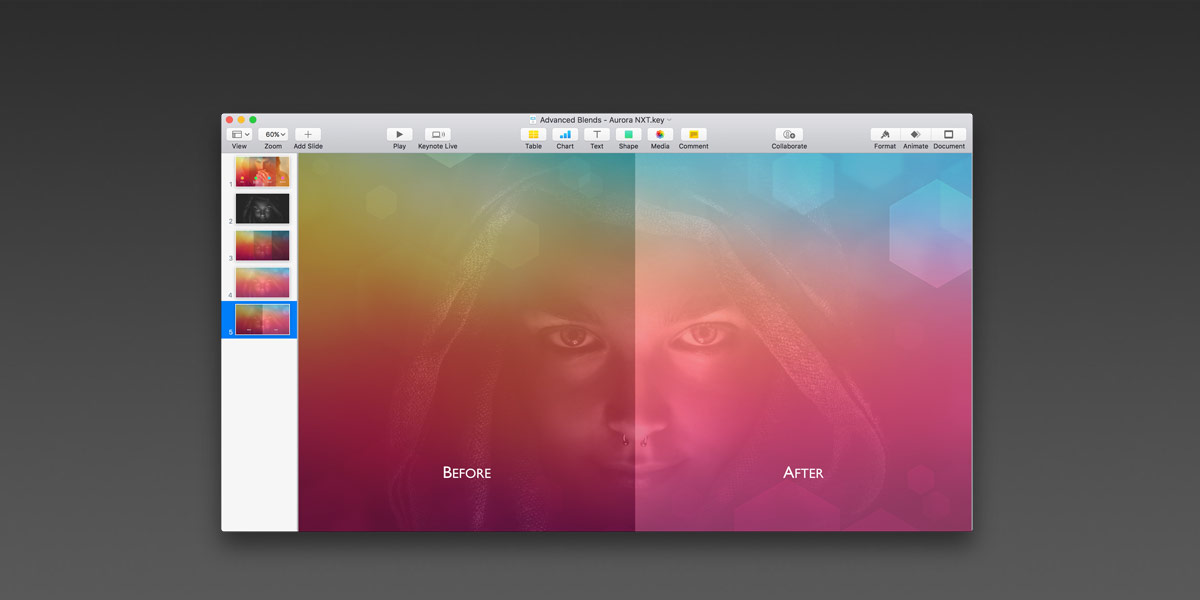Add a new slide with plus button
The image size is (1200, 600).
308,134
